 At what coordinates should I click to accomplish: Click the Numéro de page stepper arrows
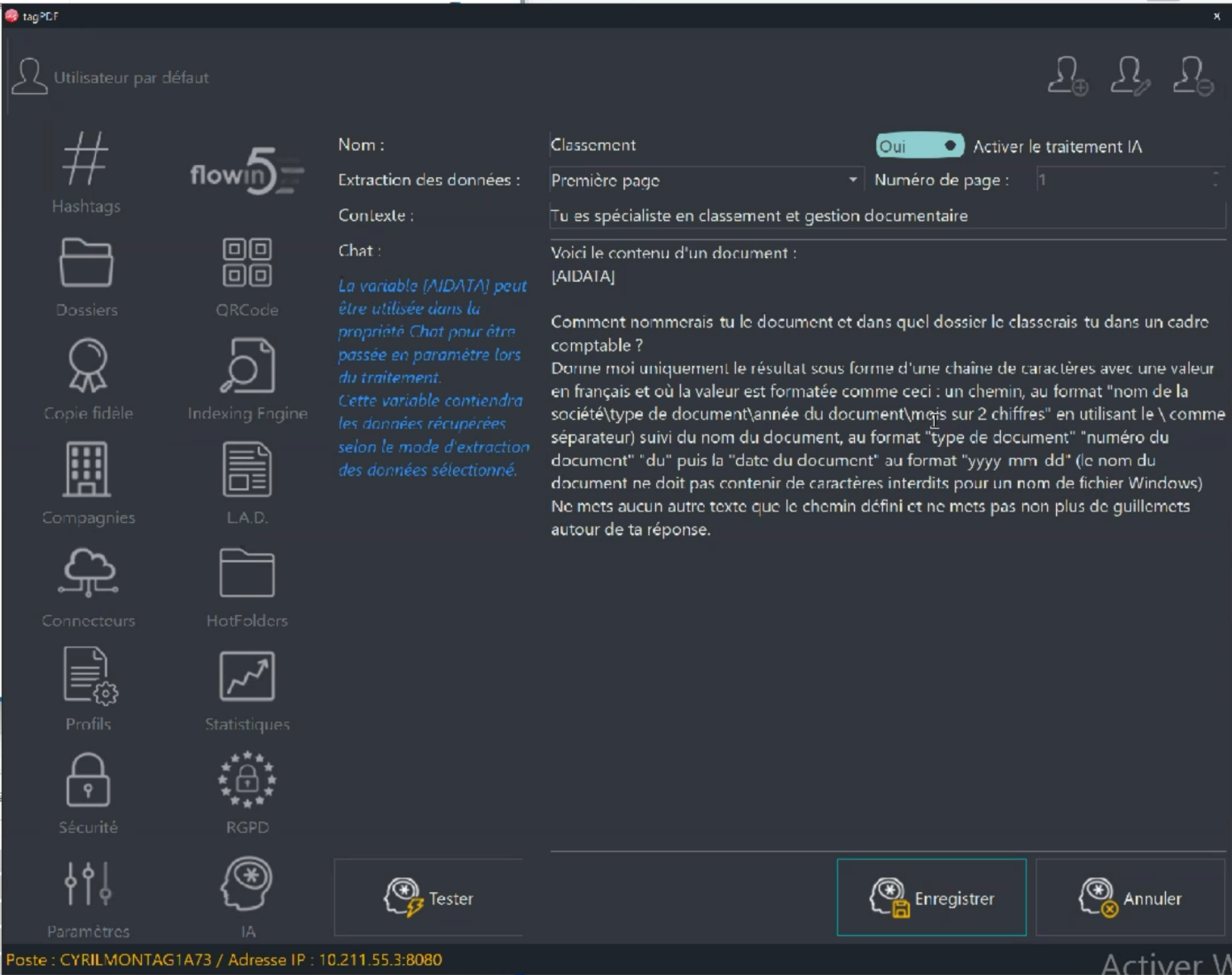pos(1215,180)
